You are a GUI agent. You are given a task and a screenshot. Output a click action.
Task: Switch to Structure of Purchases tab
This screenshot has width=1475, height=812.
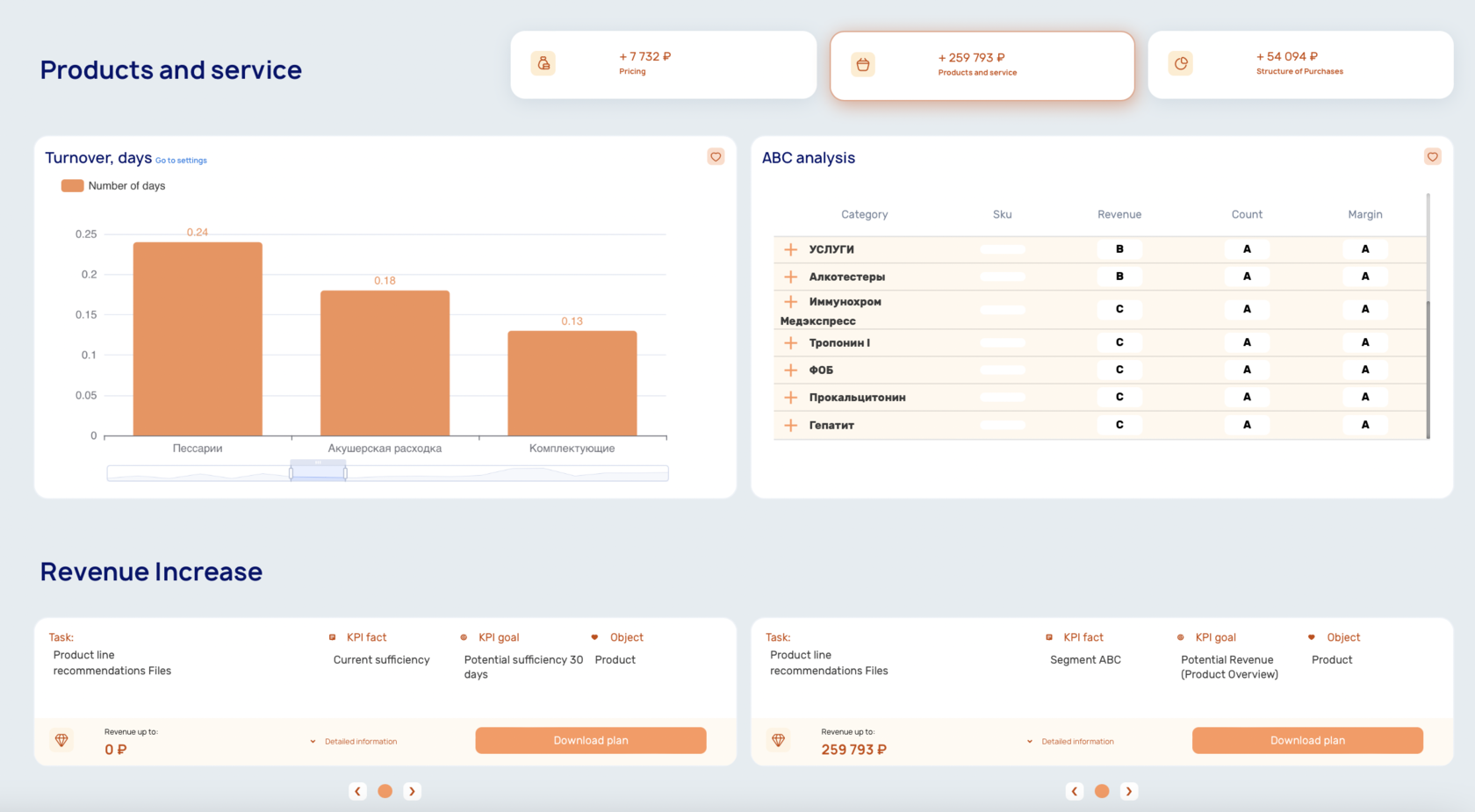1300,65
